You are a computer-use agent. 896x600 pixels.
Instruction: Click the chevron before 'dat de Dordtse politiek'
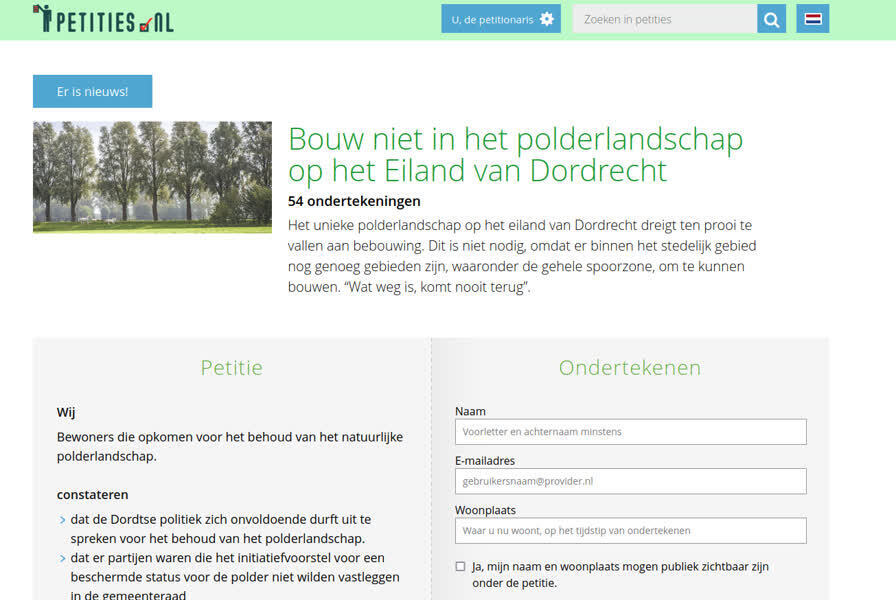(x=62, y=520)
